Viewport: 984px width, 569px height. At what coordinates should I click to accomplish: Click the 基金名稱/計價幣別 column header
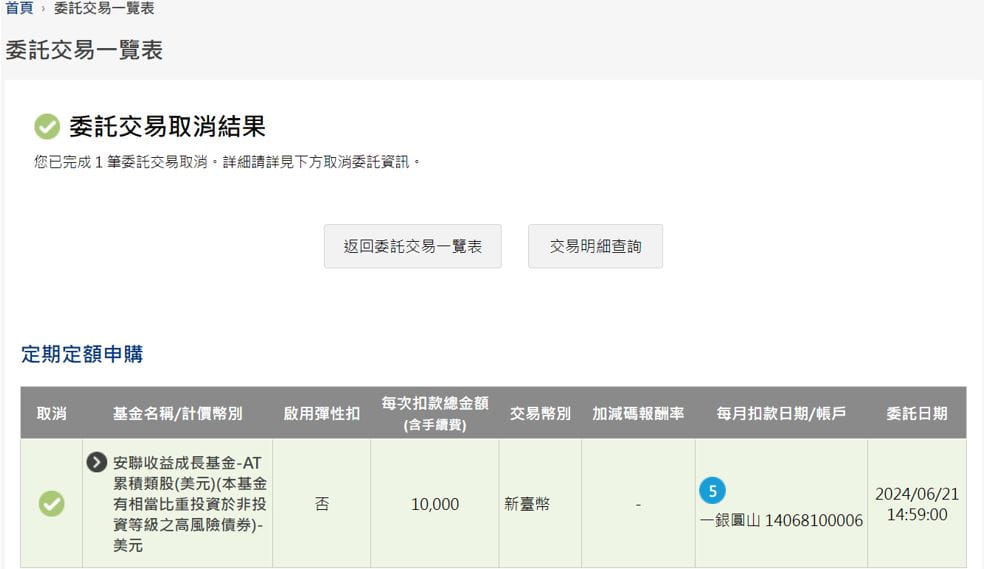point(177,413)
